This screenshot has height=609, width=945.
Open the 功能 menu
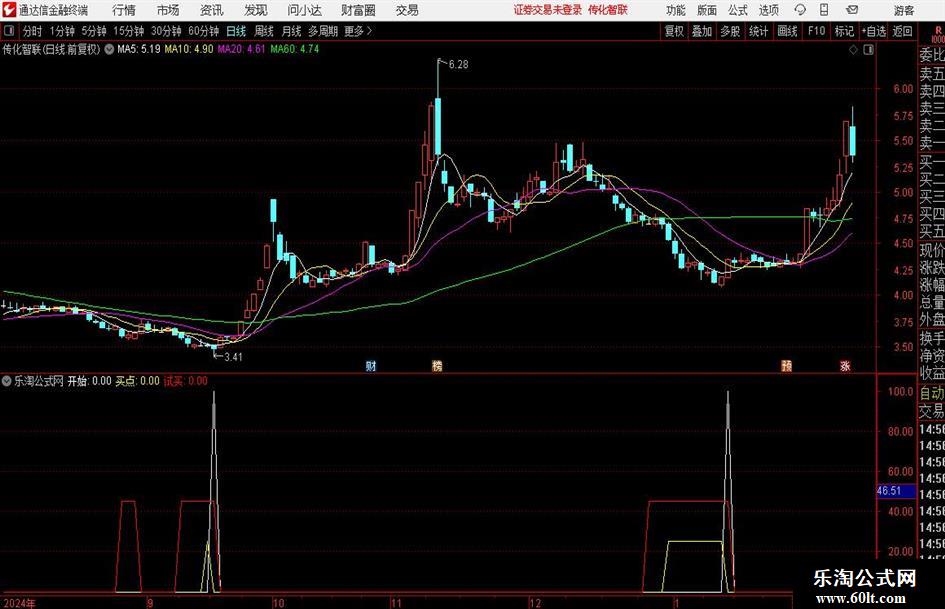676,10
